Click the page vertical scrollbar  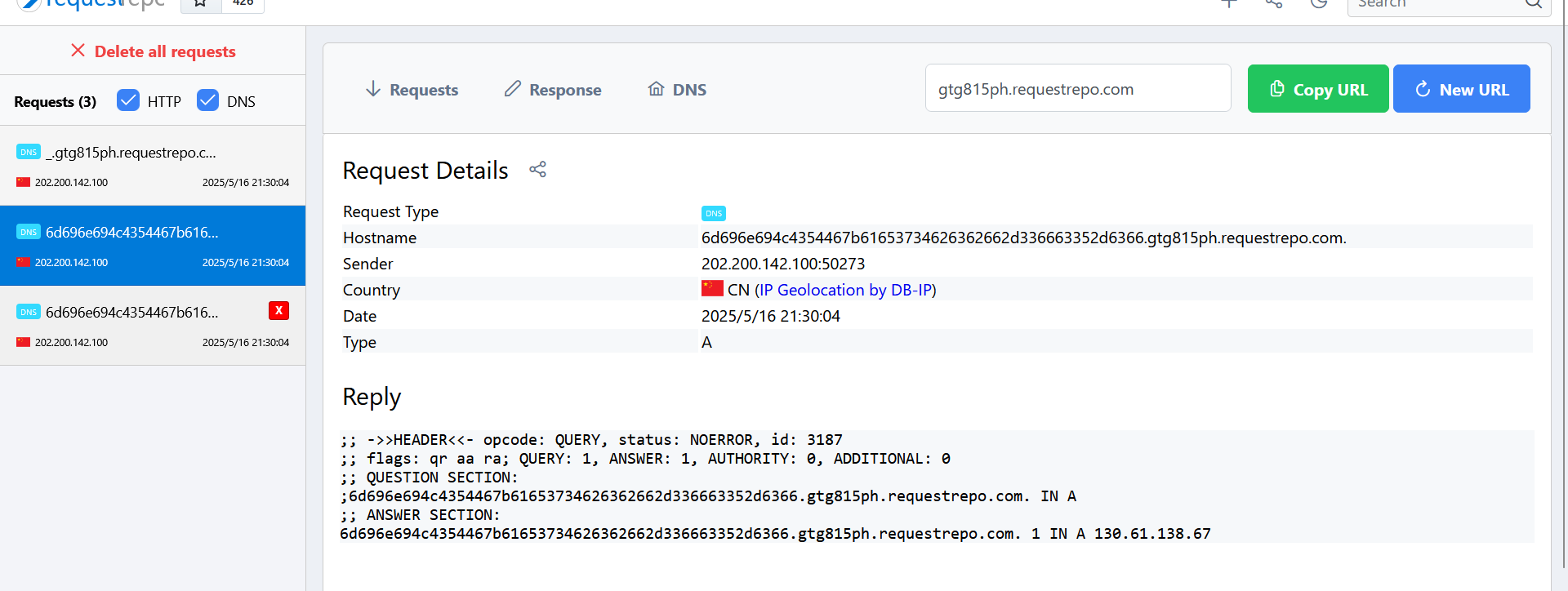point(1564,286)
